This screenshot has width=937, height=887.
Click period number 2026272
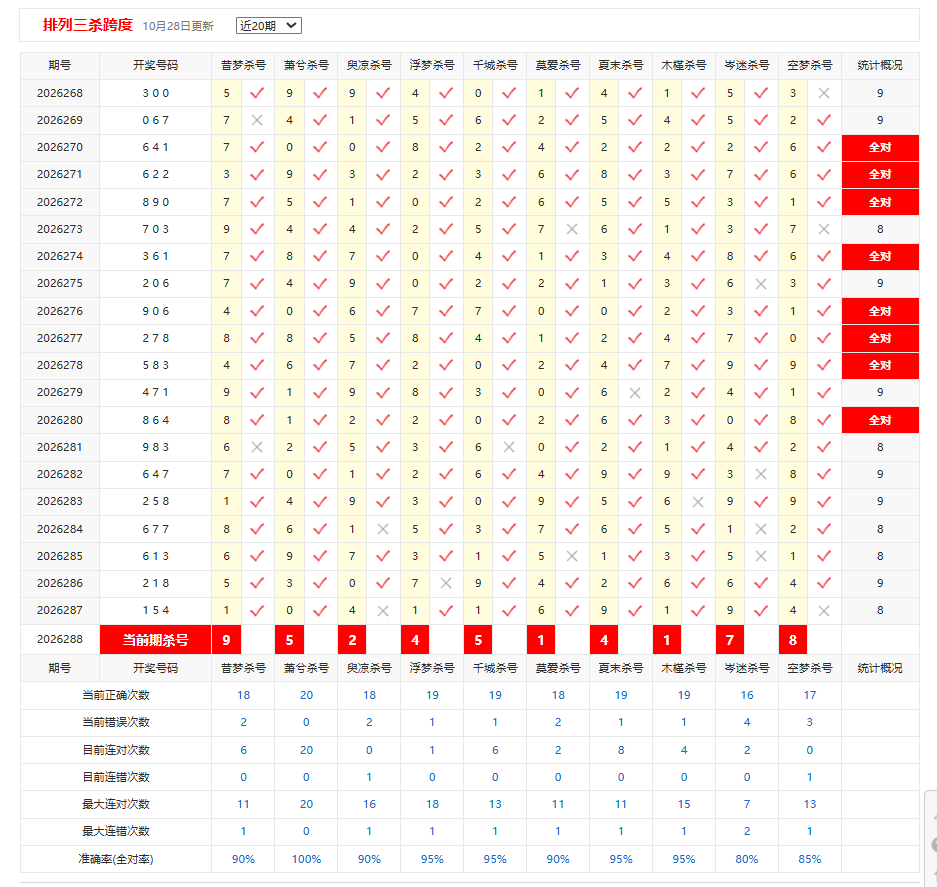pos(60,202)
